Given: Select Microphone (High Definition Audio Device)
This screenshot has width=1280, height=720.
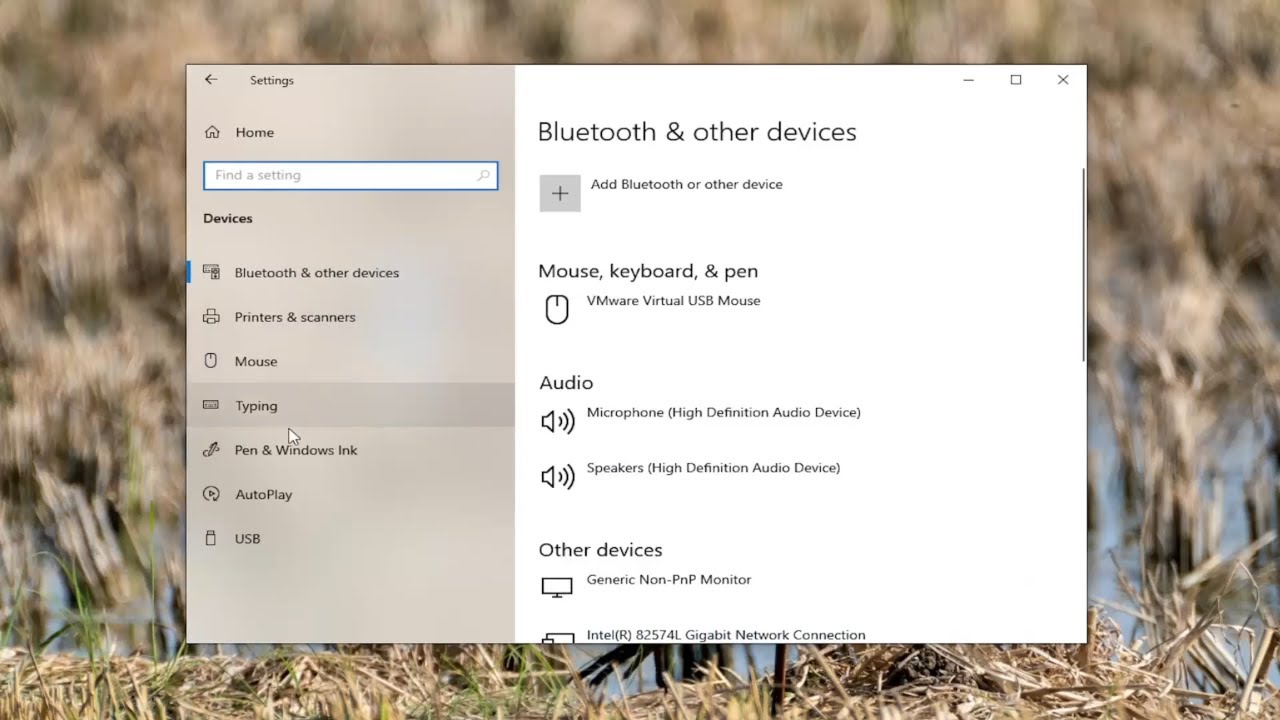Looking at the screenshot, I should [723, 412].
